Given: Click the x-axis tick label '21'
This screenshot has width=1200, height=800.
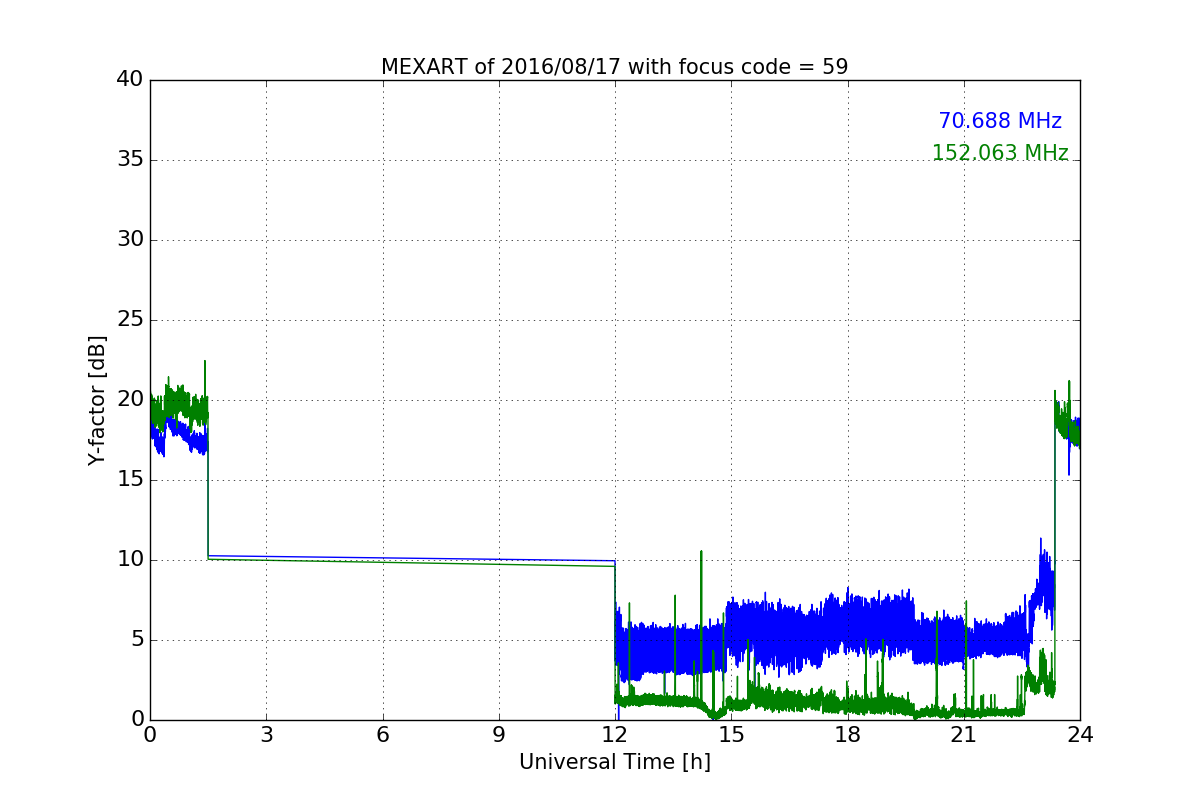Looking at the screenshot, I should click(964, 734).
